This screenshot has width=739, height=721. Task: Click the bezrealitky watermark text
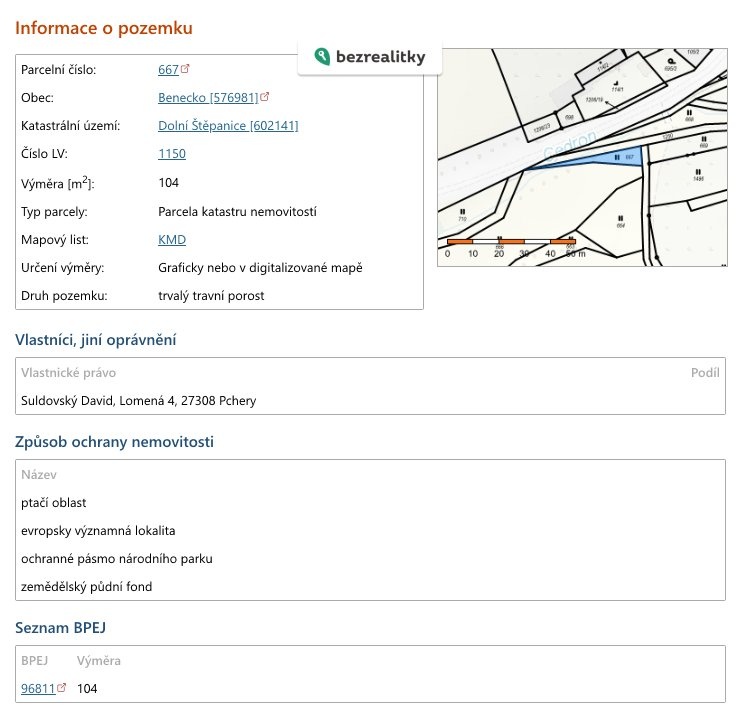tap(380, 57)
